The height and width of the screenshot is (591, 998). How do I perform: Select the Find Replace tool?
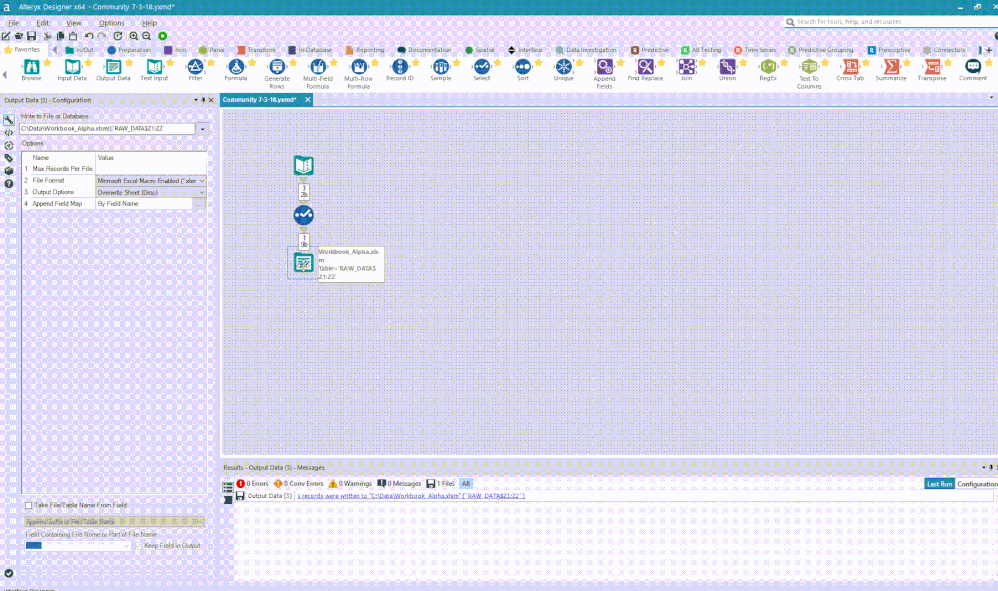tap(645, 70)
